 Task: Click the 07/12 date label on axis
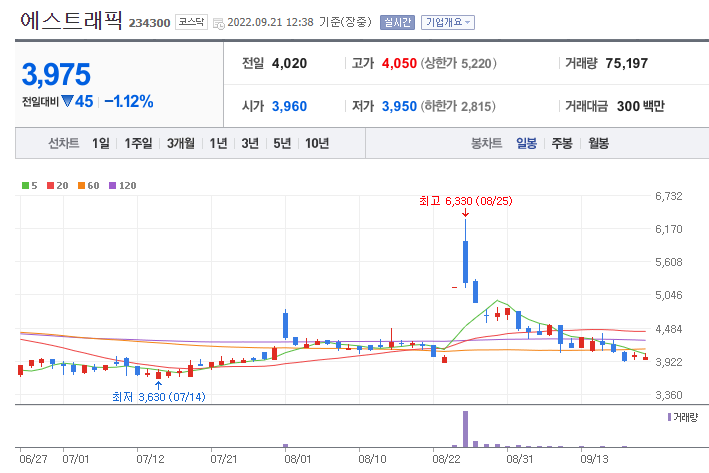(150, 459)
